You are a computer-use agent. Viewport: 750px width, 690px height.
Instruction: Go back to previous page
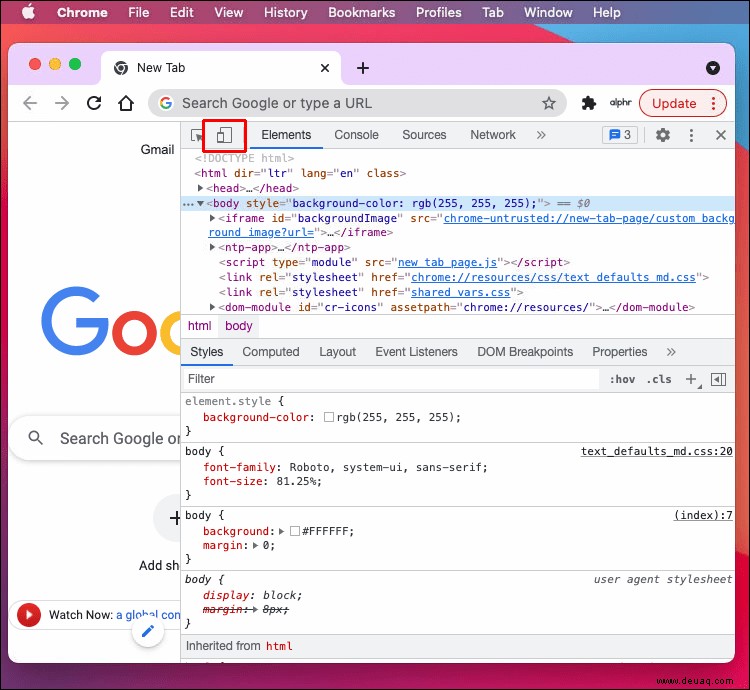coord(30,103)
